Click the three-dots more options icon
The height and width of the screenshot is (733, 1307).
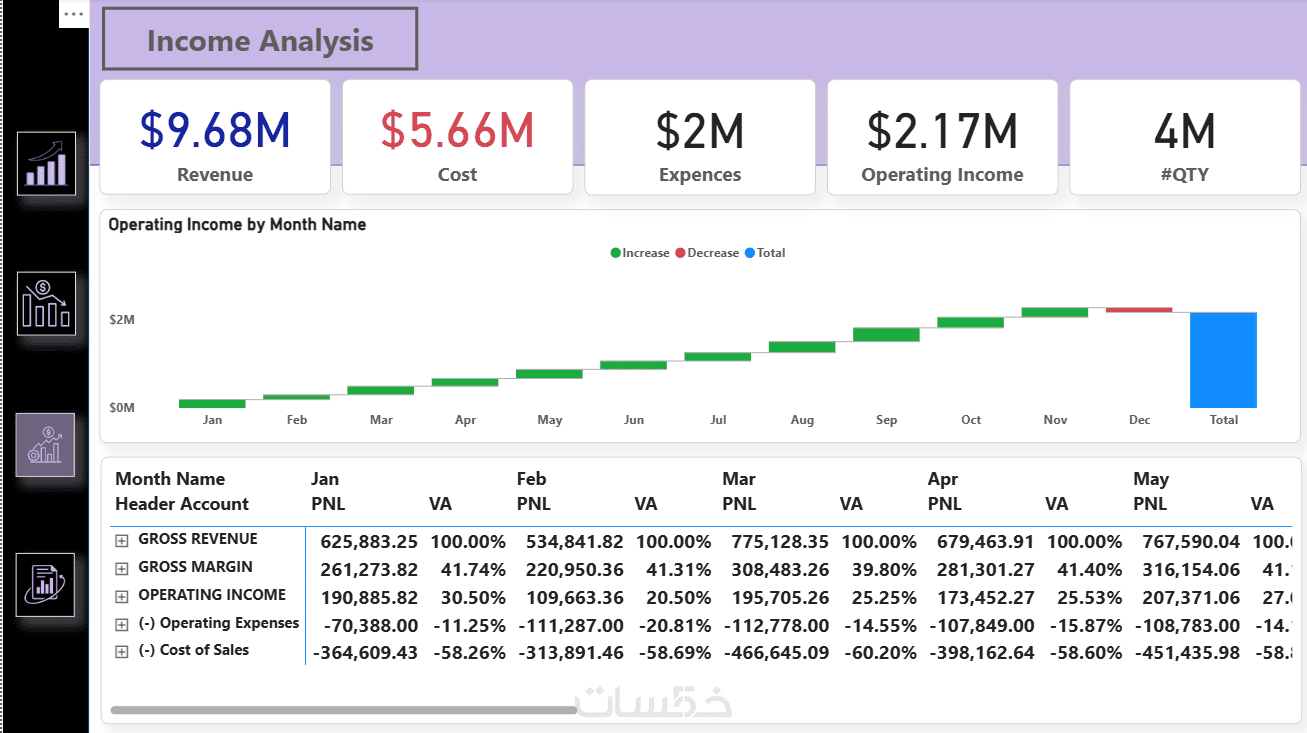click(74, 14)
